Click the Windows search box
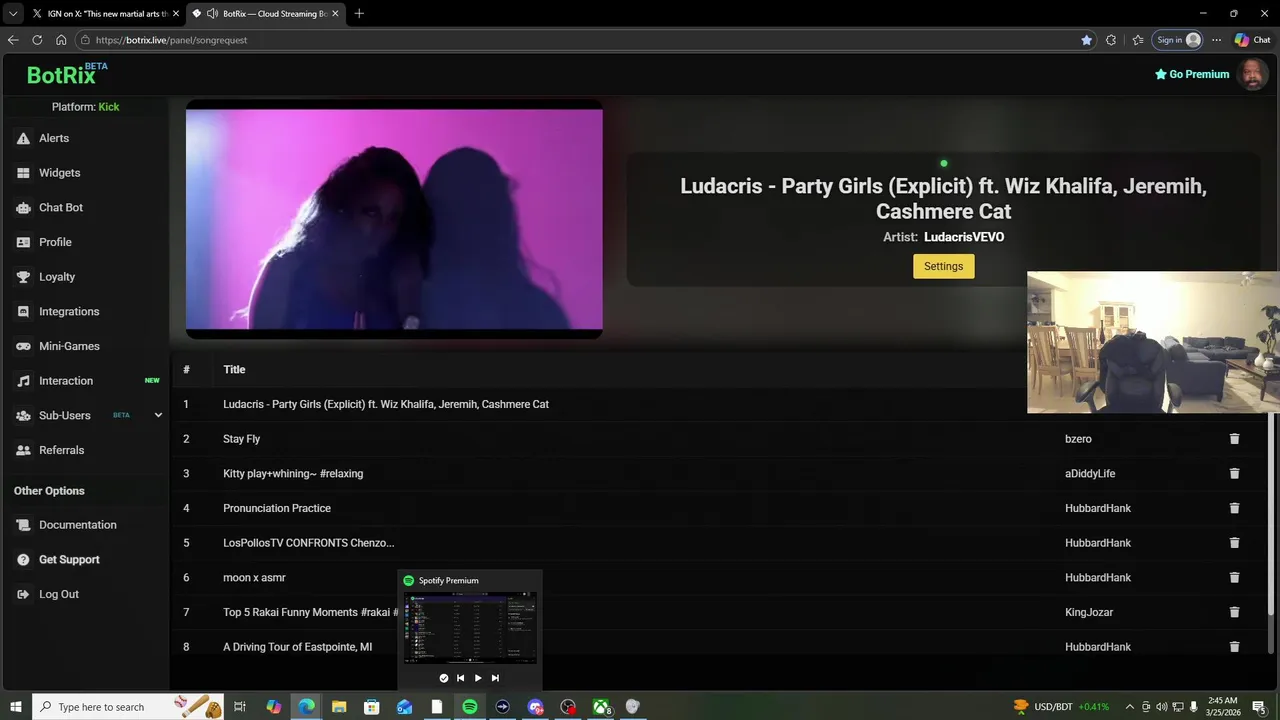 click(130, 707)
